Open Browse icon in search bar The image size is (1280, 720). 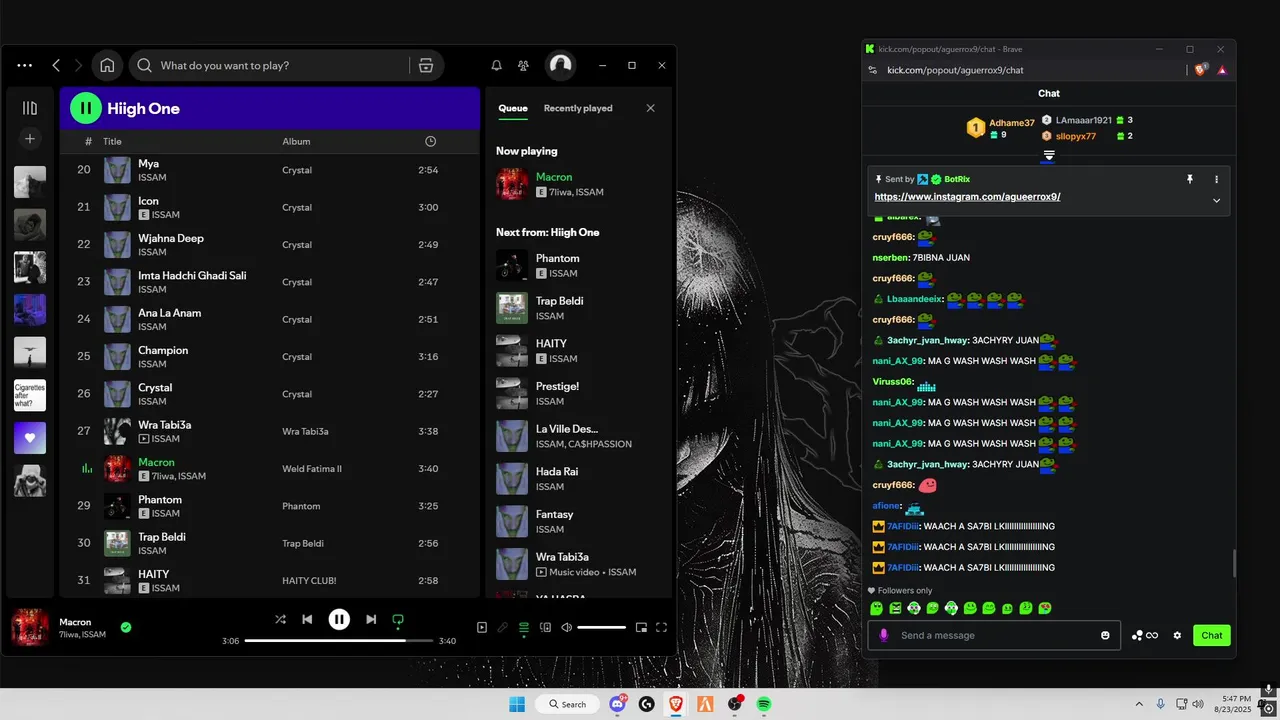(426, 65)
